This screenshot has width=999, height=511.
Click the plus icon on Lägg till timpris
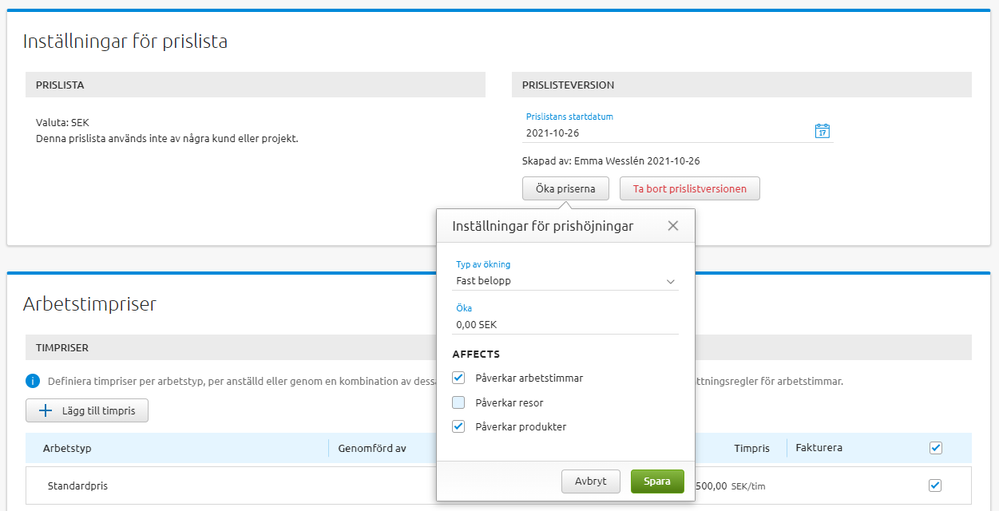point(45,410)
